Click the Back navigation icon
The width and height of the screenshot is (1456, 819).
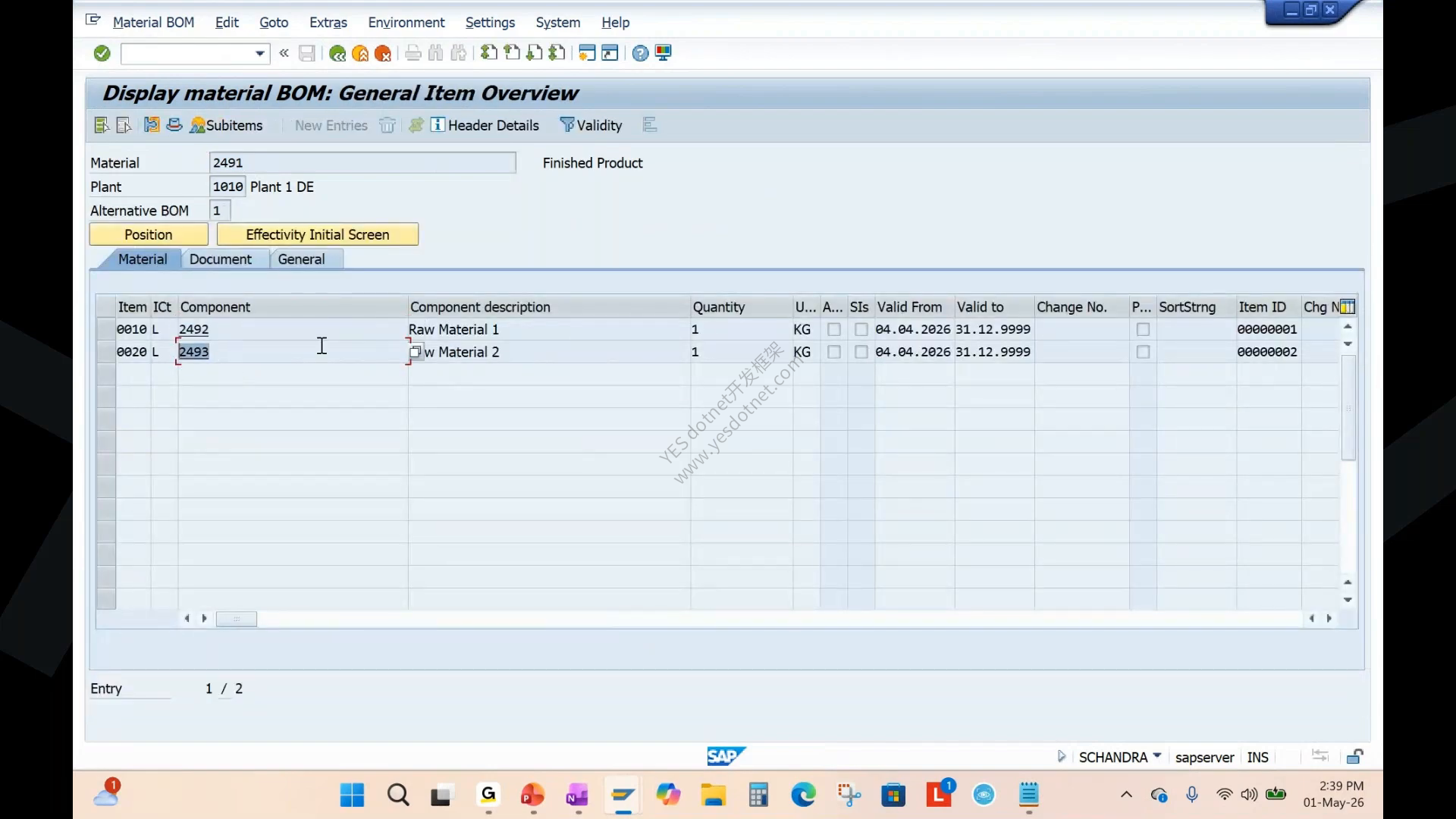(x=337, y=53)
